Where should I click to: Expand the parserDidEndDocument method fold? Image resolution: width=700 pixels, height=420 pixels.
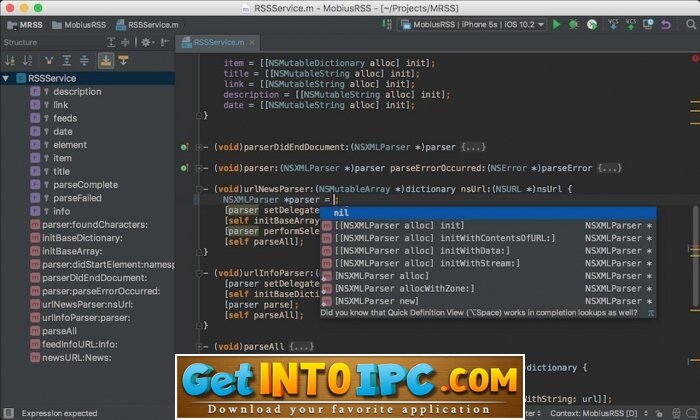tap(199, 147)
